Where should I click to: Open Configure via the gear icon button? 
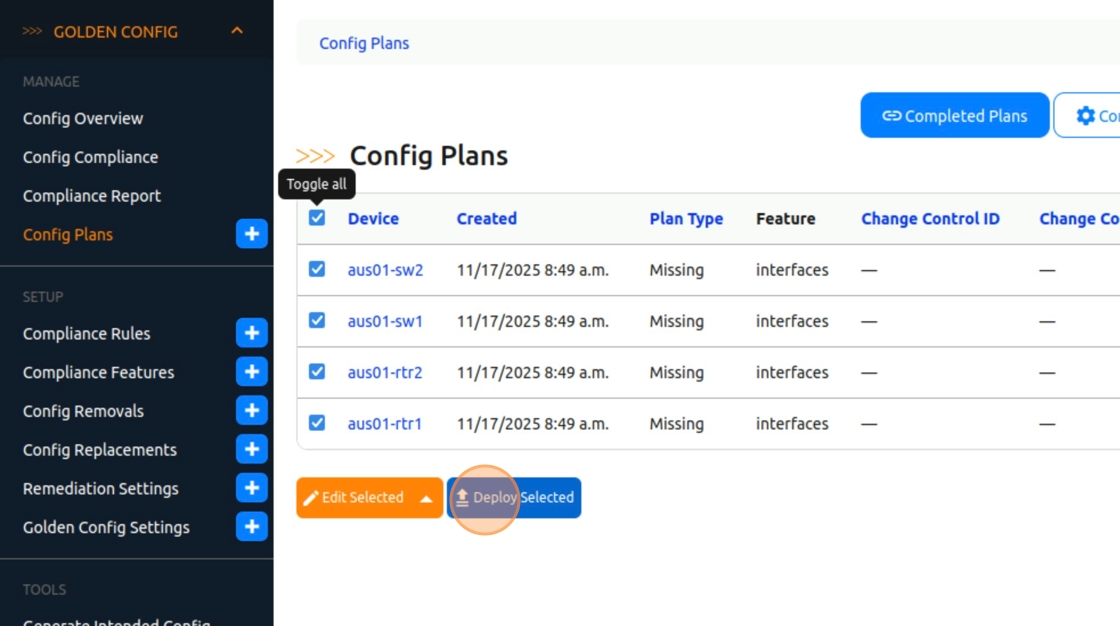1088,115
